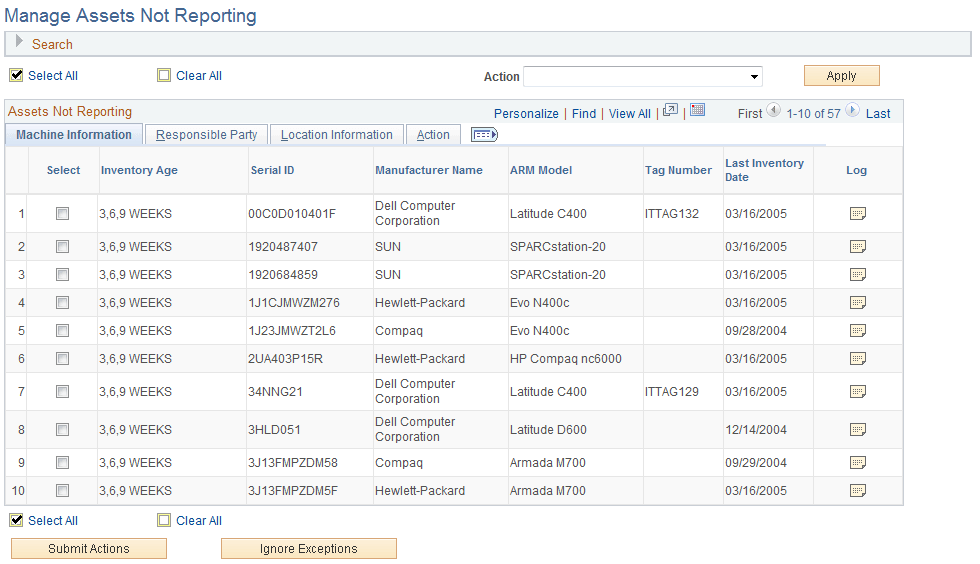This screenshot has width=980, height=564.
Task: Open the log for serial 3J13FMPZDM58
Action: pos(858,463)
